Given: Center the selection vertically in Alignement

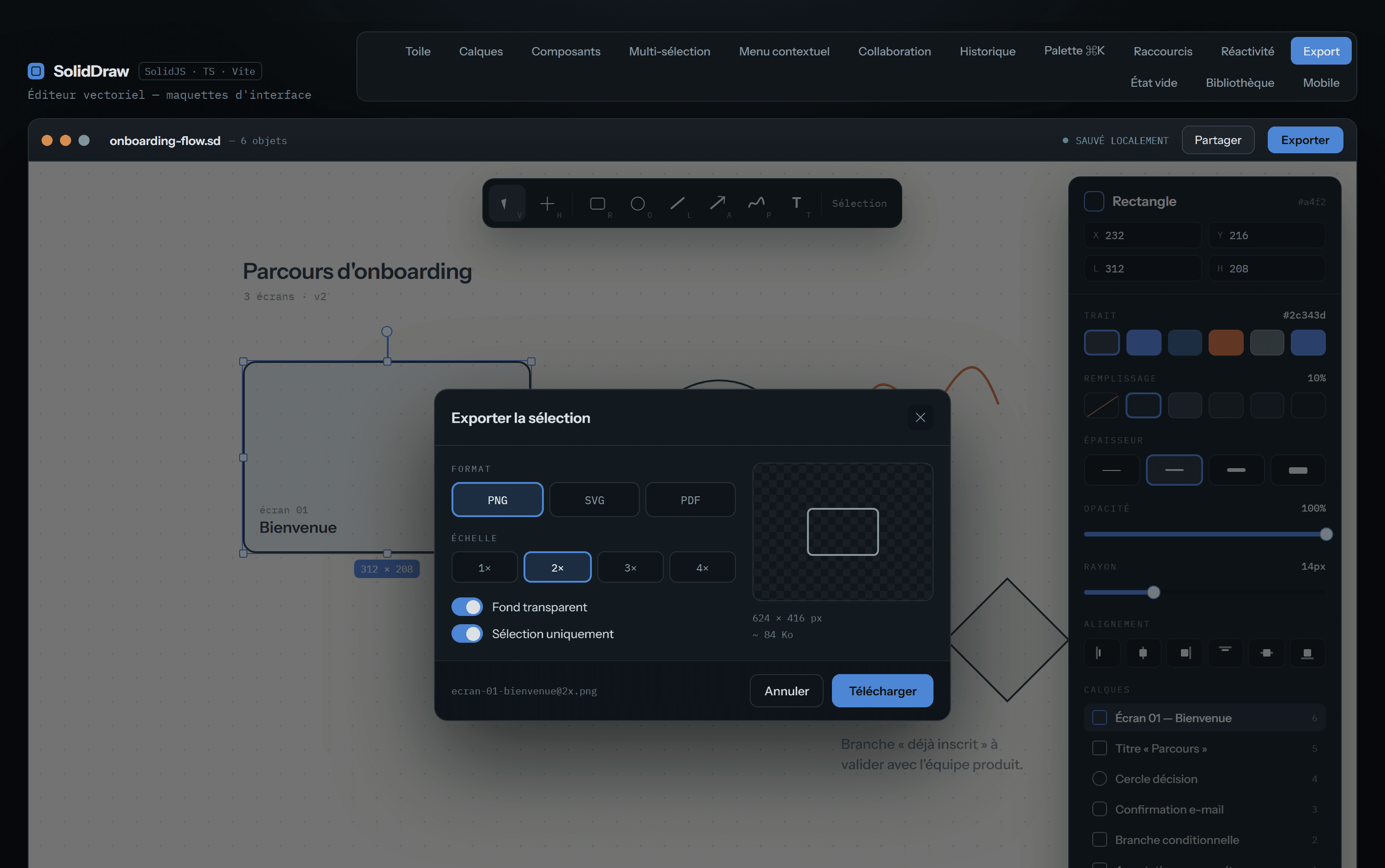Looking at the screenshot, I should click(1267, 653).
